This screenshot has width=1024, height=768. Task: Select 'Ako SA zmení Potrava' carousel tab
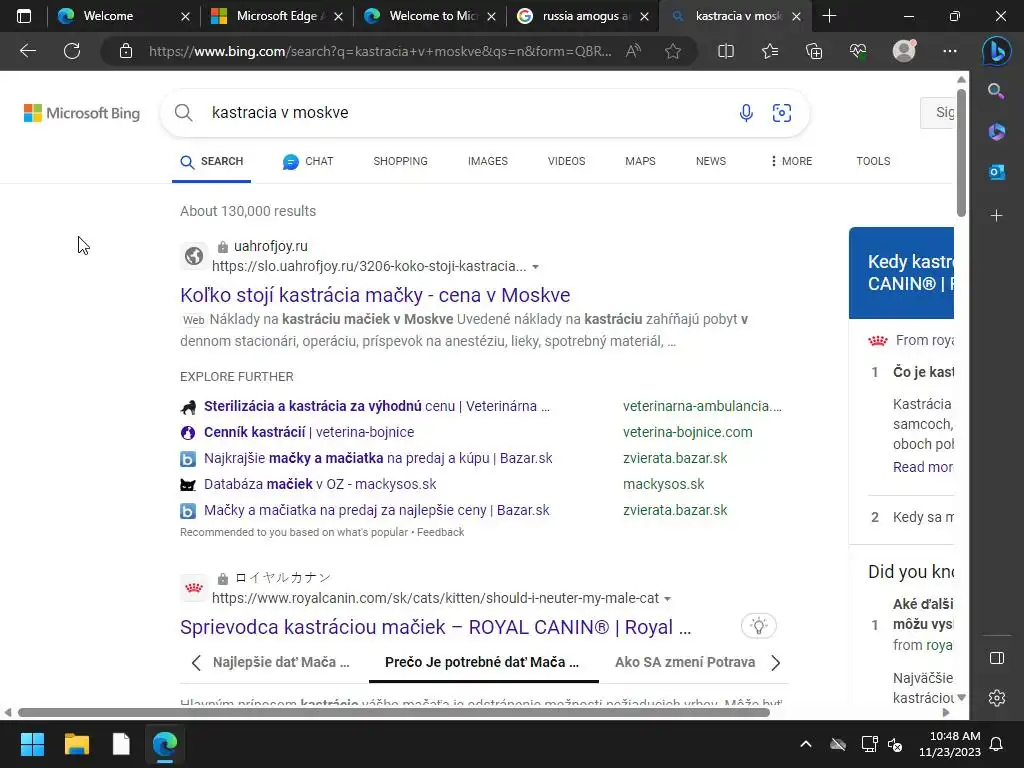click(685, 662)
